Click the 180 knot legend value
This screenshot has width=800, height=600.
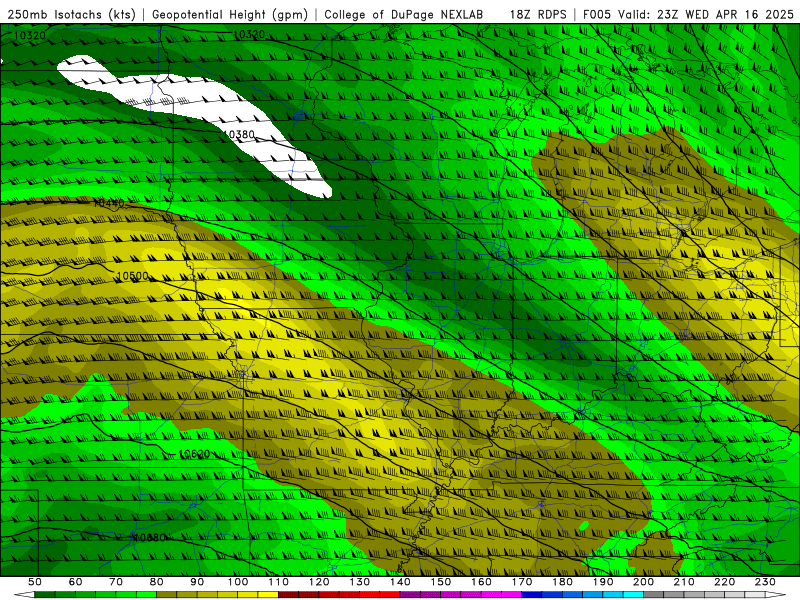562,582
